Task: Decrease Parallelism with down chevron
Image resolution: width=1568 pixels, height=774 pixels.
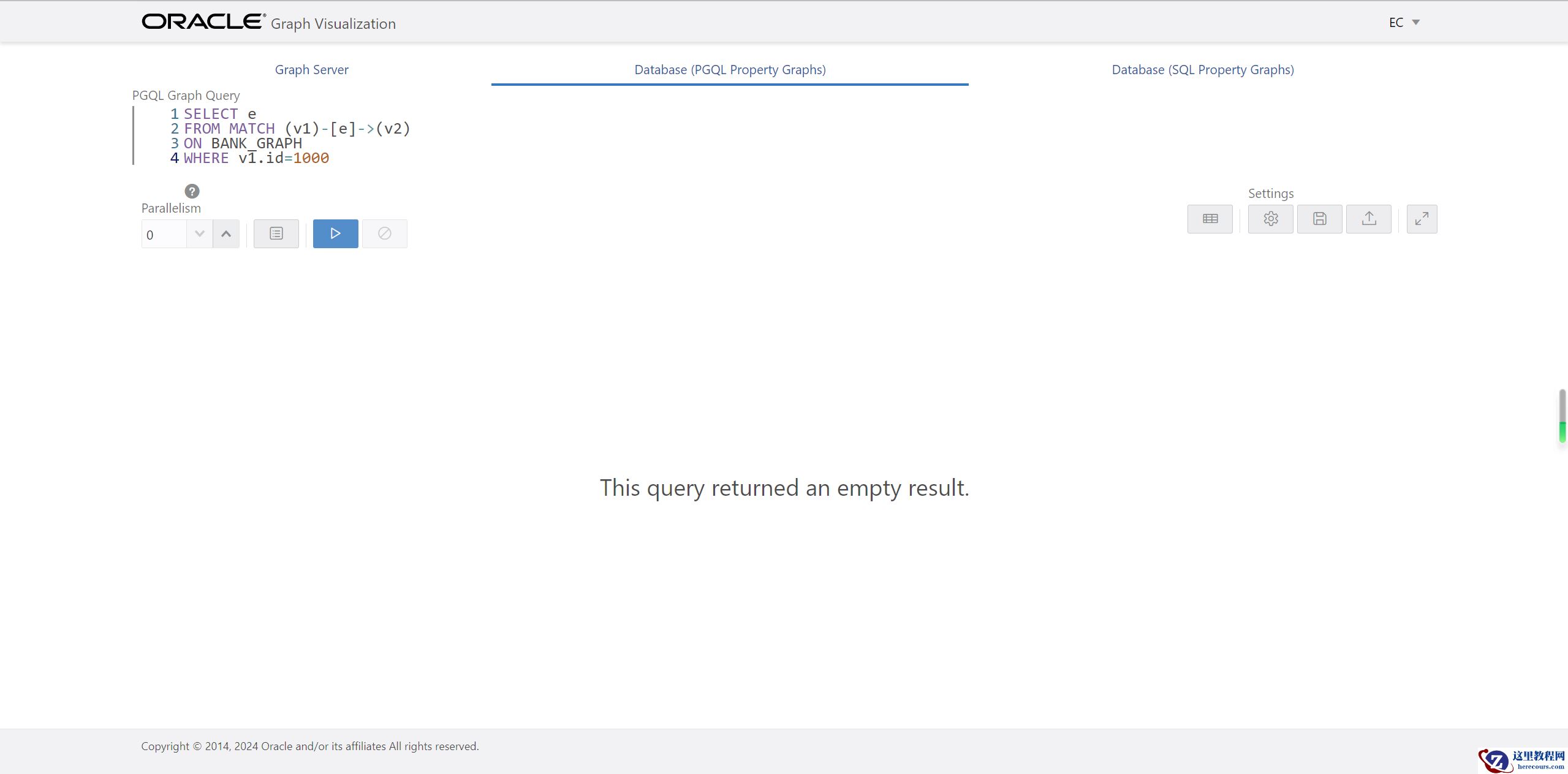Action: pos(199,233)
